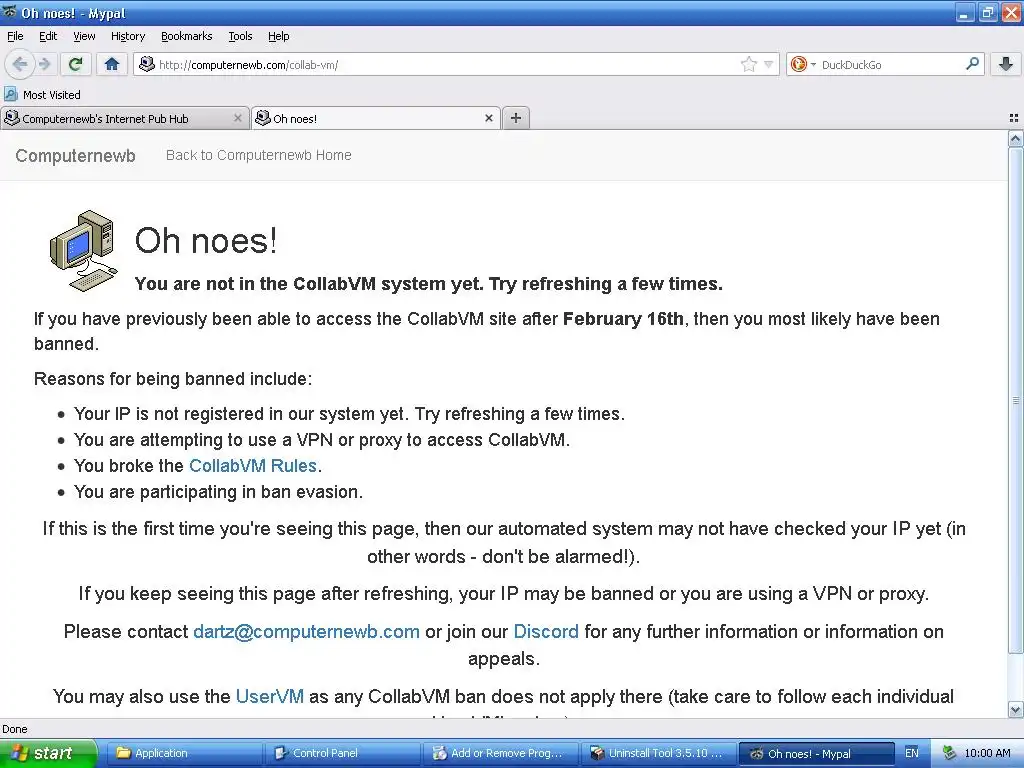Switch to Control Panel taskbar window
This screenshot has height=768, width=1024.
click(342, 753)
